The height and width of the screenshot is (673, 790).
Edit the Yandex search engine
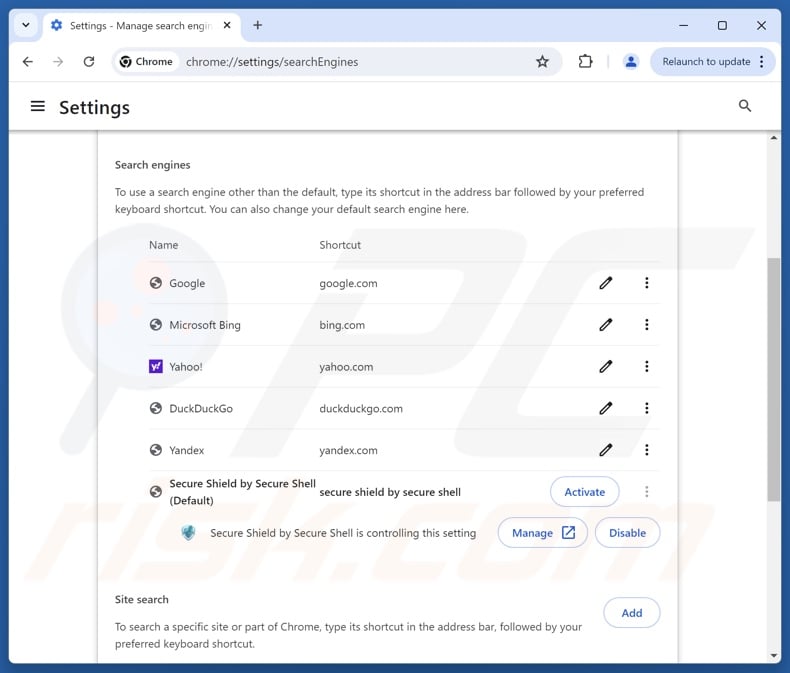pos(606,450)
